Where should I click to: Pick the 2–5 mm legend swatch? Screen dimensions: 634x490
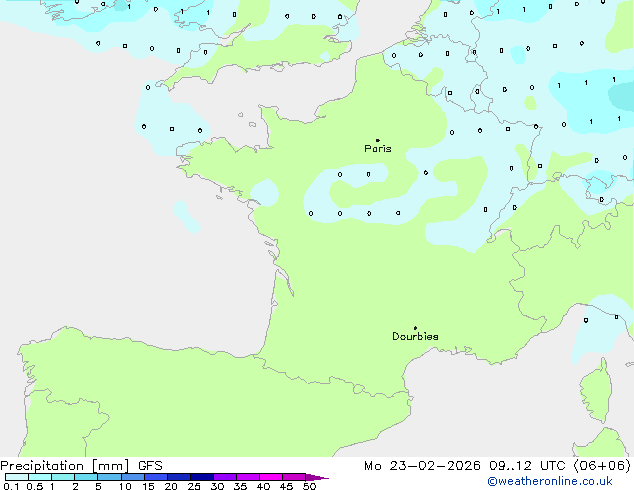[86, 477]
